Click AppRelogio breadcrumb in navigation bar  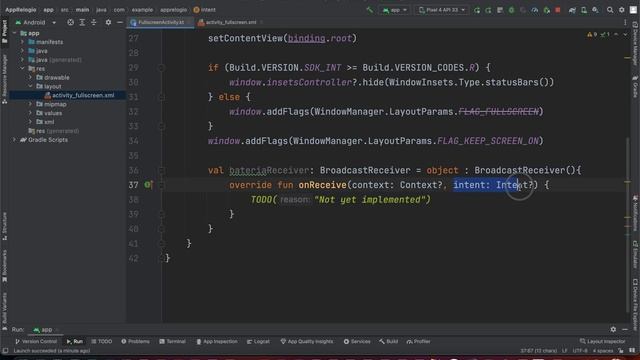click(20, 10)
